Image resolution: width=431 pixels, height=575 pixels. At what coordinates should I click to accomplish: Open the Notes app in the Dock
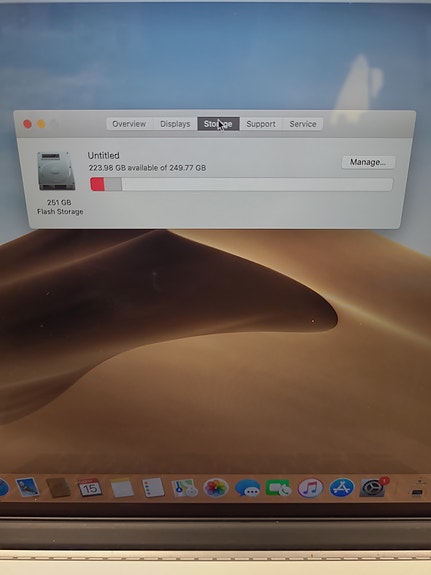(x=121, y=488)
